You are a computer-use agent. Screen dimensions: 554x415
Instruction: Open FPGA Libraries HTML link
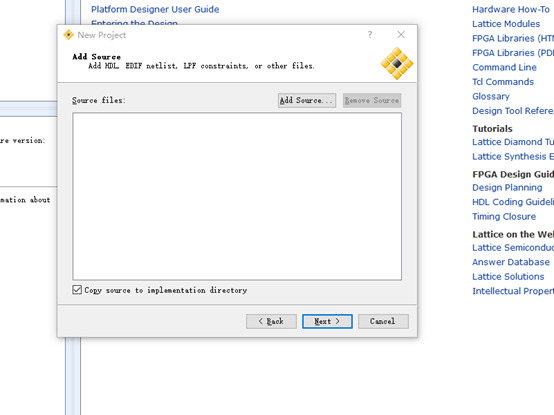coord(513,38)
